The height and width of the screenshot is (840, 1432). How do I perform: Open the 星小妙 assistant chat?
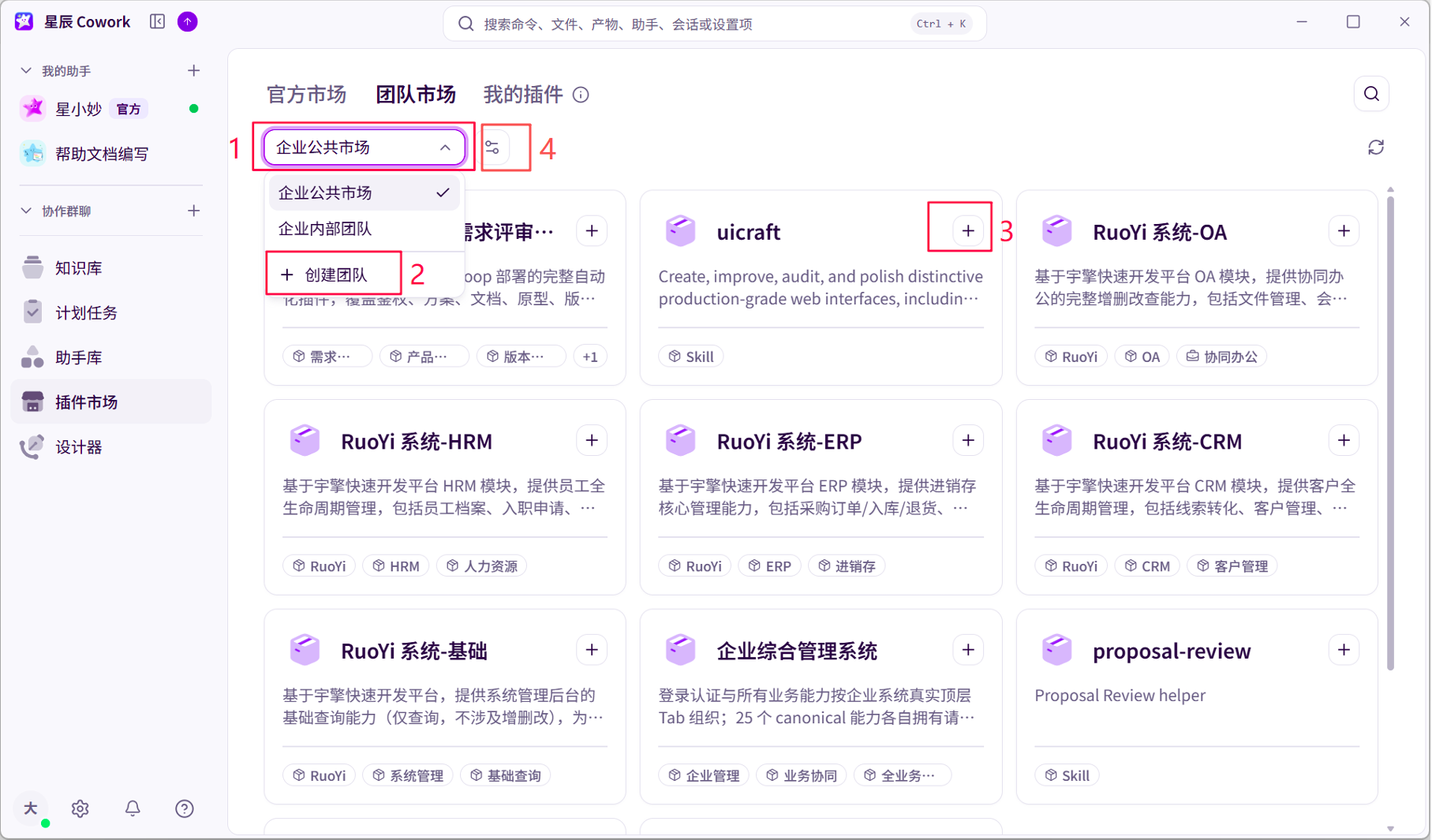(x=111, y=109)
